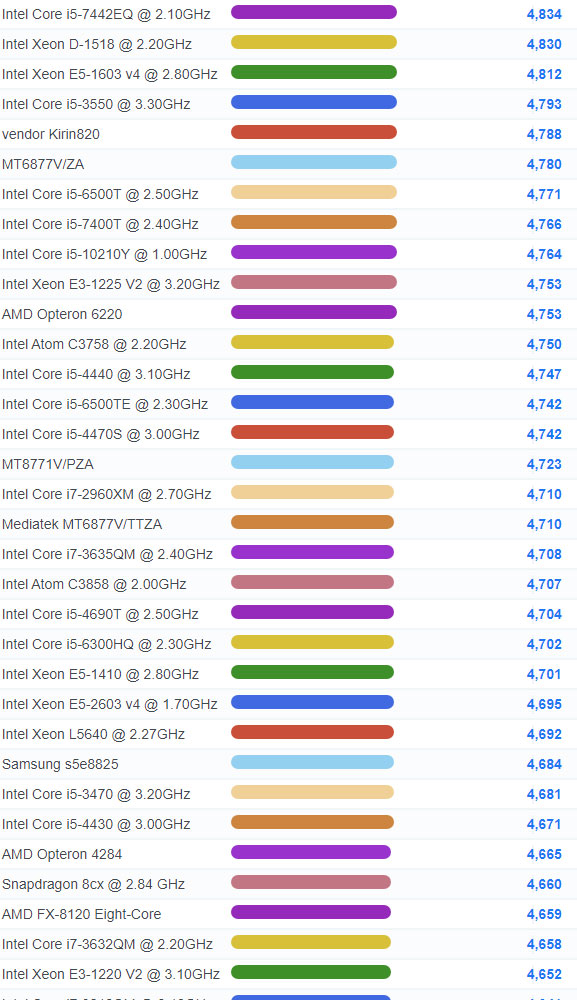
Task: Open Intel Core i5-6500TE @ 2.30GHz
Action: click(x=105, y=404)
